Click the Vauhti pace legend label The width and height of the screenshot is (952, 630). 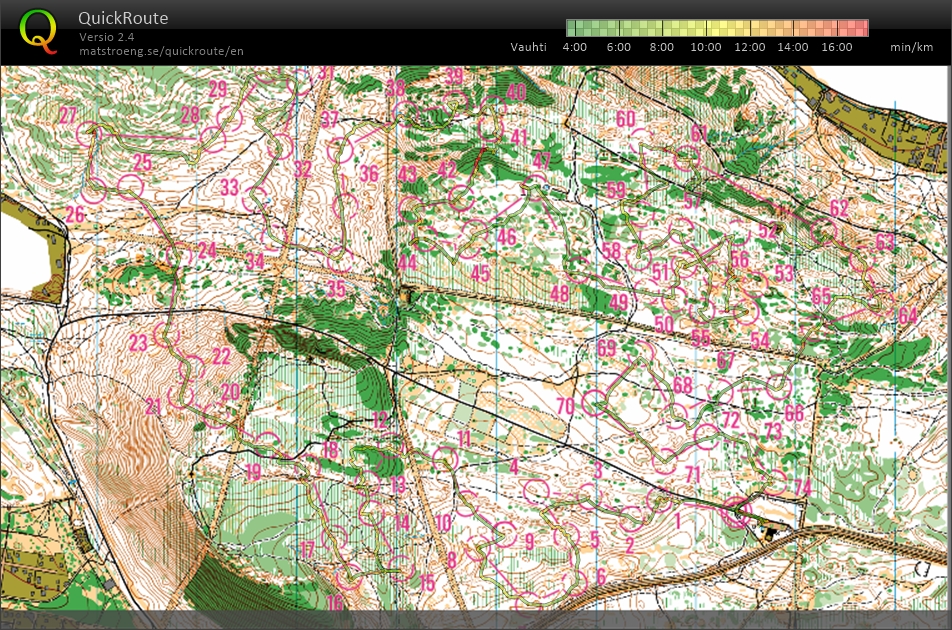point(528,47)
